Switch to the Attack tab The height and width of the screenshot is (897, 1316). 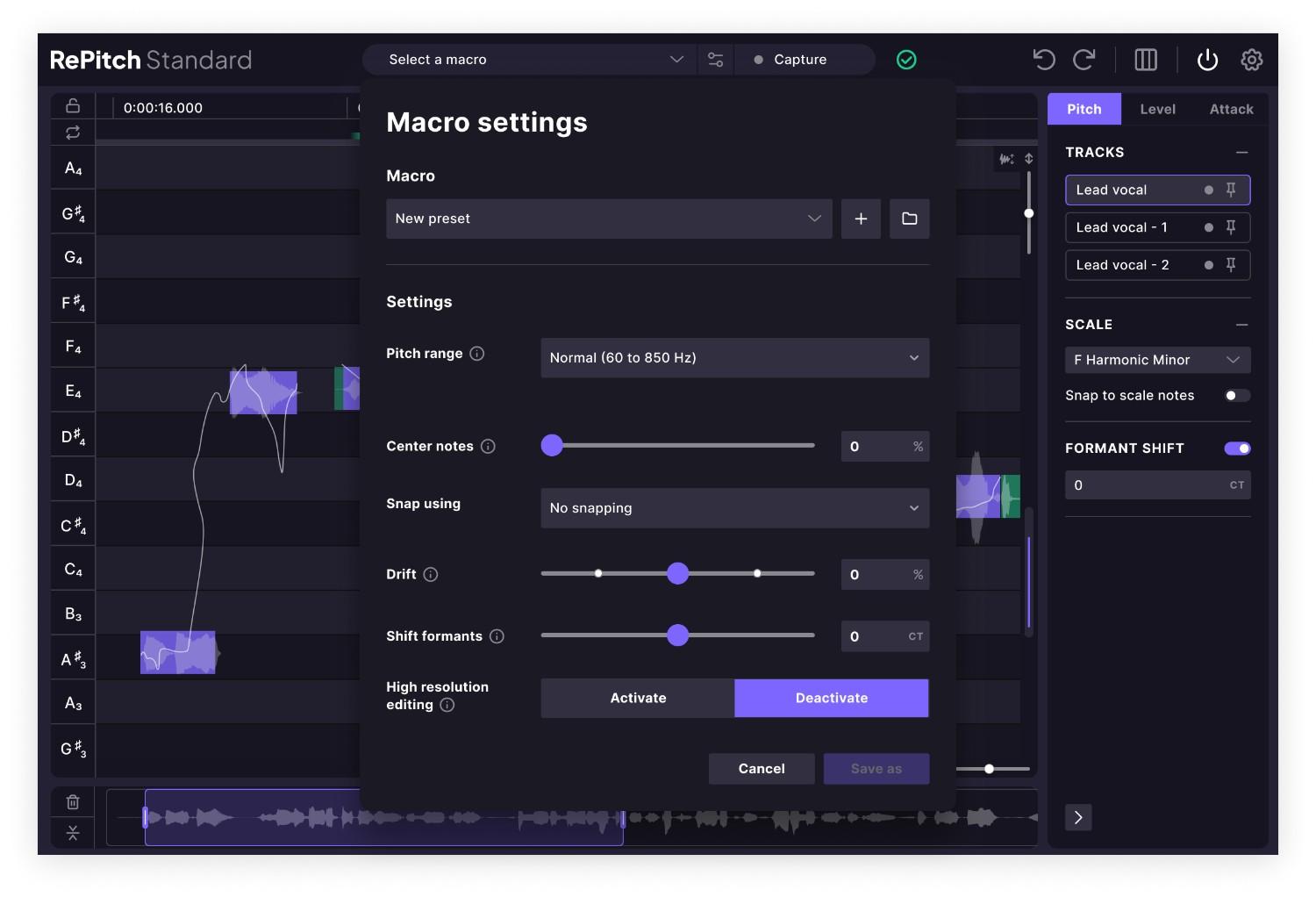point(1230,109)
